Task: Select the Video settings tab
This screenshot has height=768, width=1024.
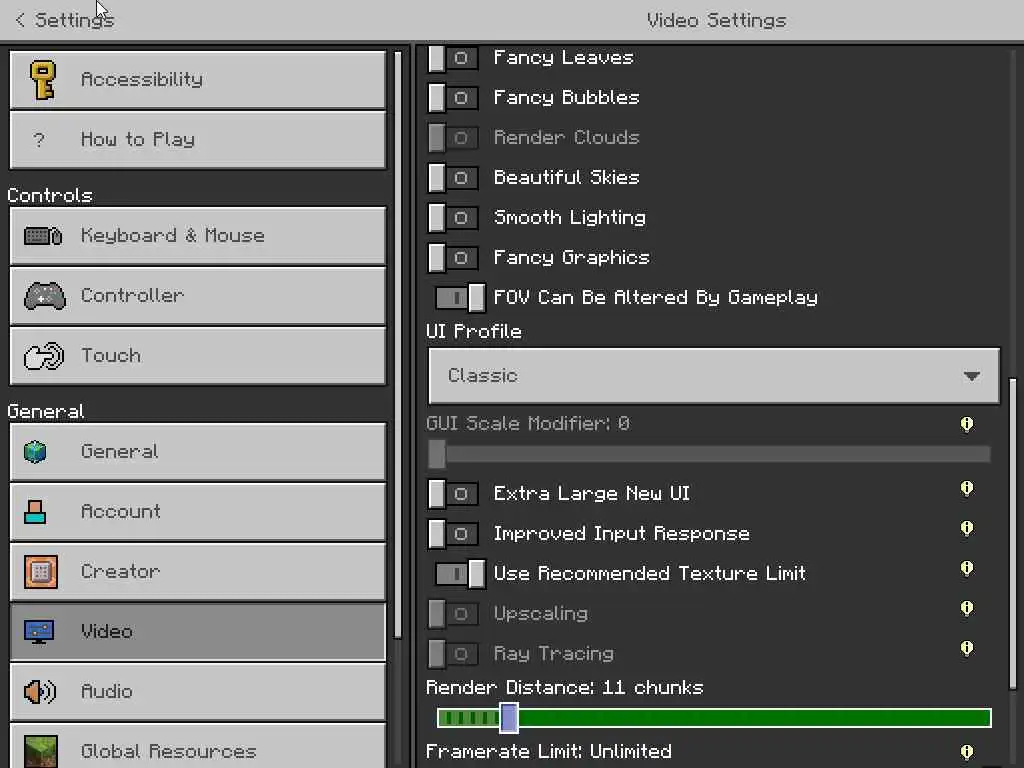Action: coord(198,632)
